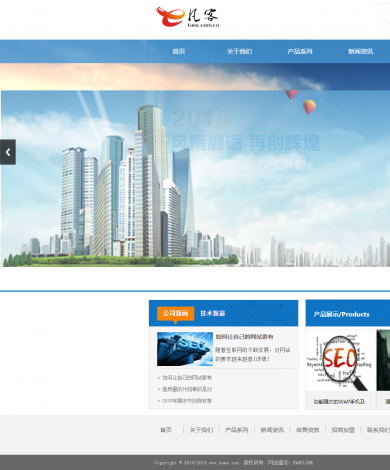Open the blue SEO news thumbnail image
390x470 pixels.
click(185, 349)
